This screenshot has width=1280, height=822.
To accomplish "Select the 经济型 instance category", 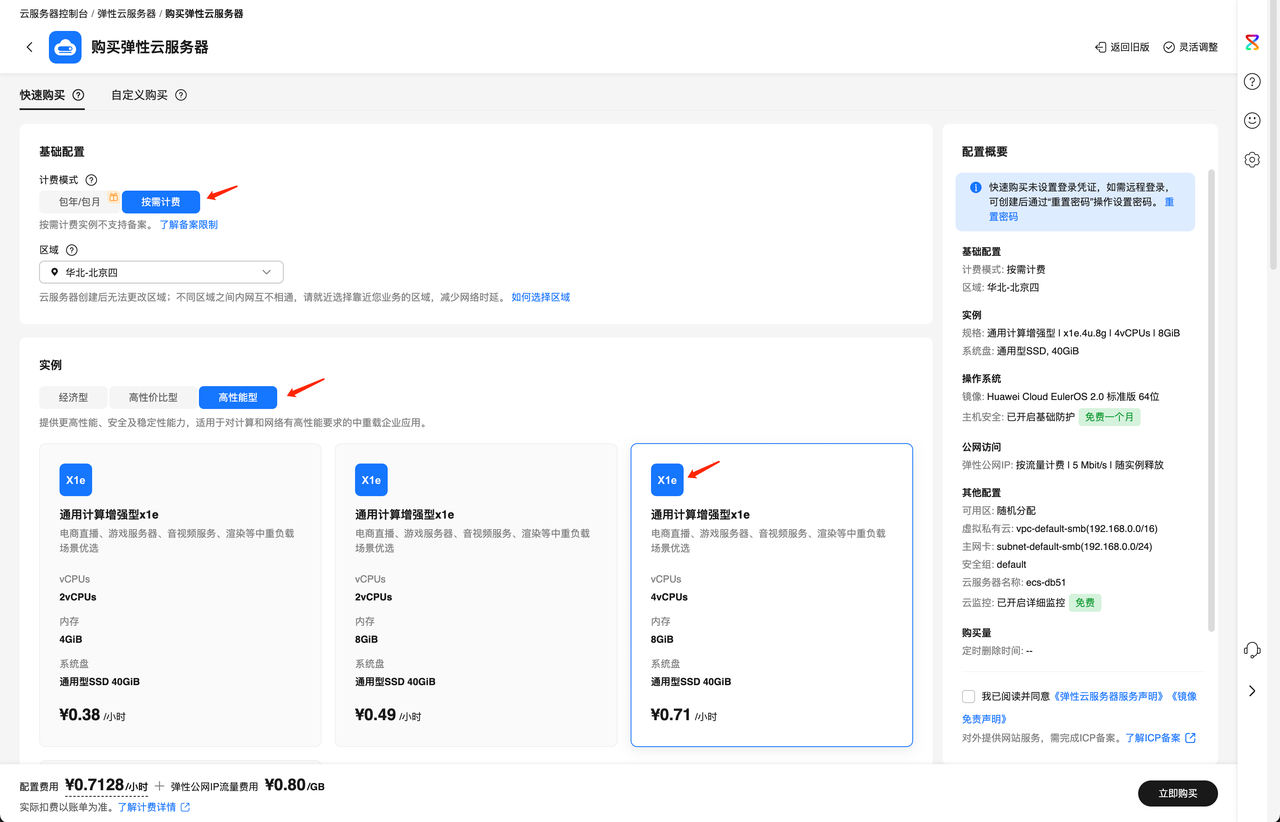I will (x=72, y=396).
